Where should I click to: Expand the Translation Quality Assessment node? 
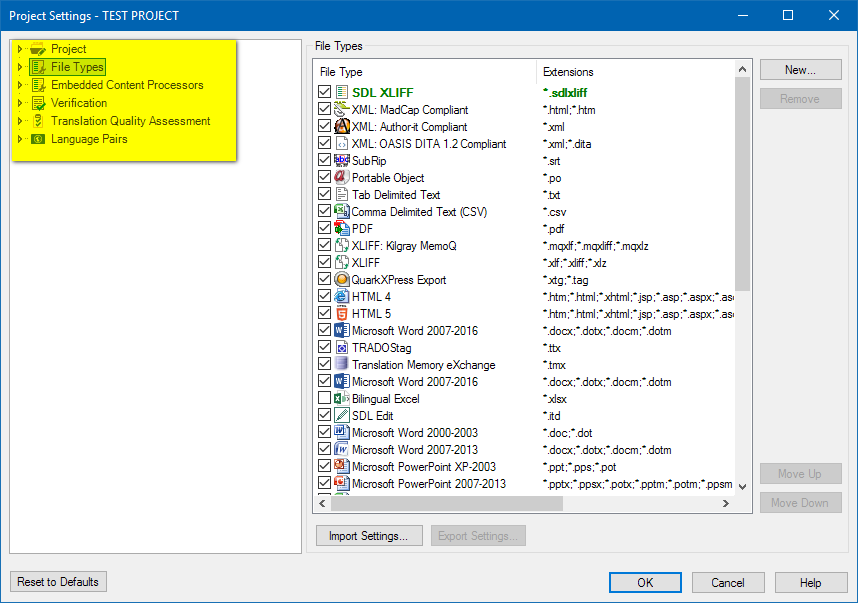[20, 121]
